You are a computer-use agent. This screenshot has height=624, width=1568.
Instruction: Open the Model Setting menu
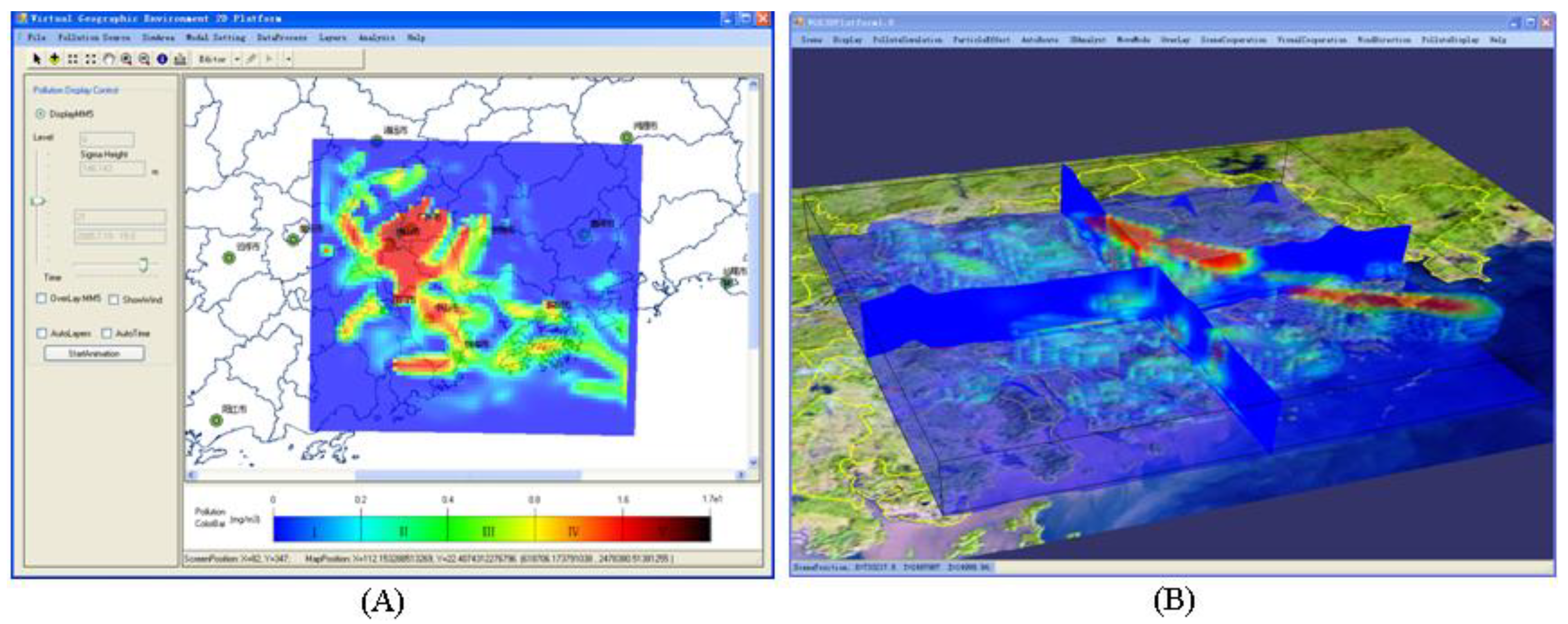[215, 38]
